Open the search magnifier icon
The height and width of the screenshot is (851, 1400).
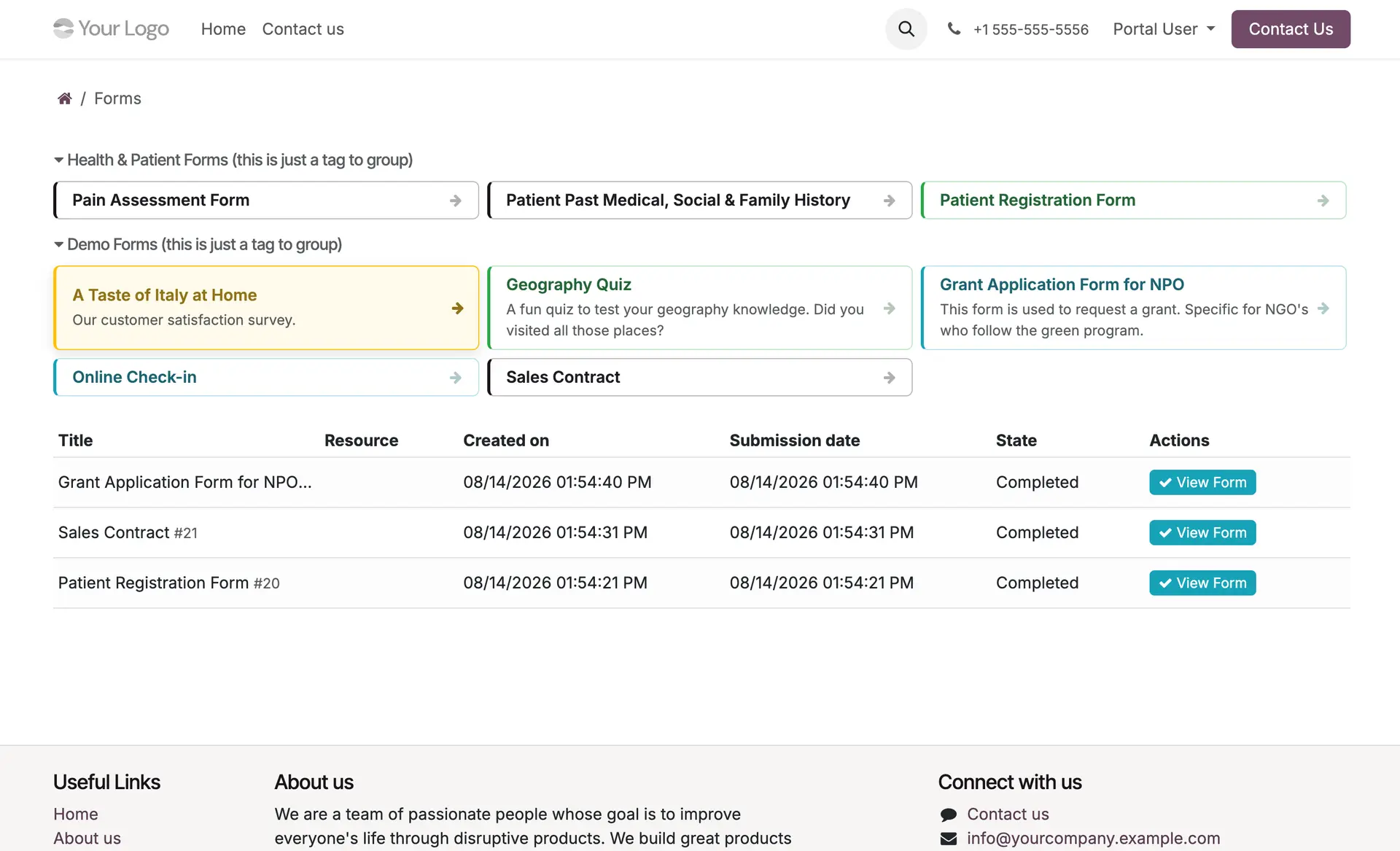tap(906, 29)
